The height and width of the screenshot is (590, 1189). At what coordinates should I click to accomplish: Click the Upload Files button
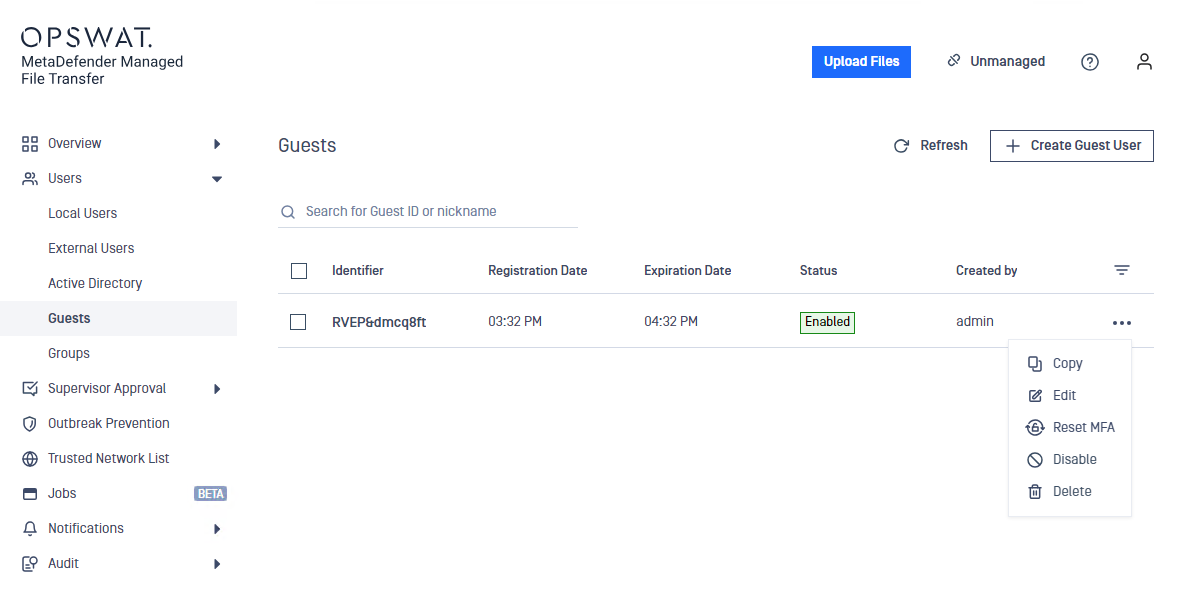pos(861,62)
